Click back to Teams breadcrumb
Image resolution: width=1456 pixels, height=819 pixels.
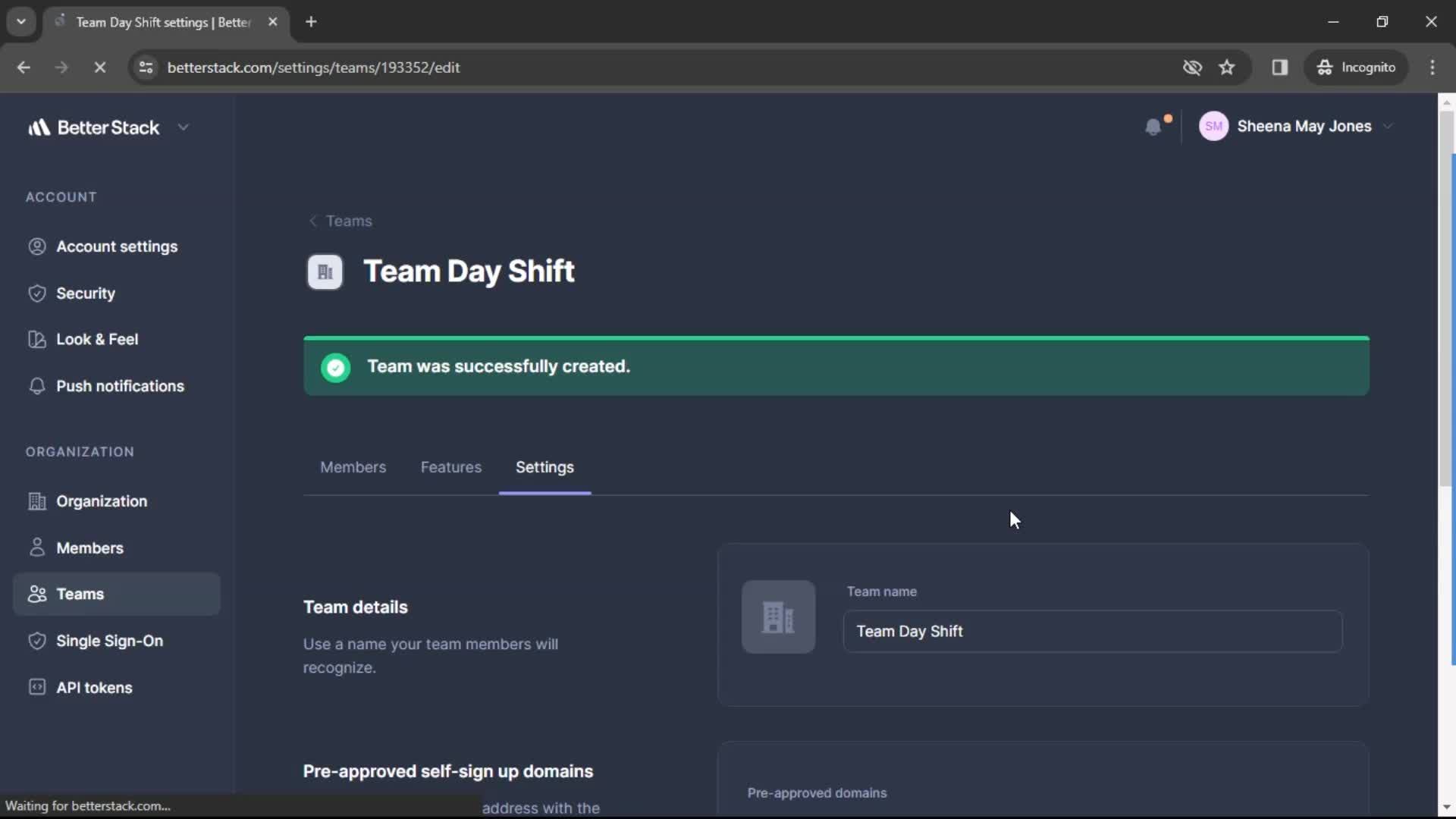pyautogui.click(x=340, y=221)
